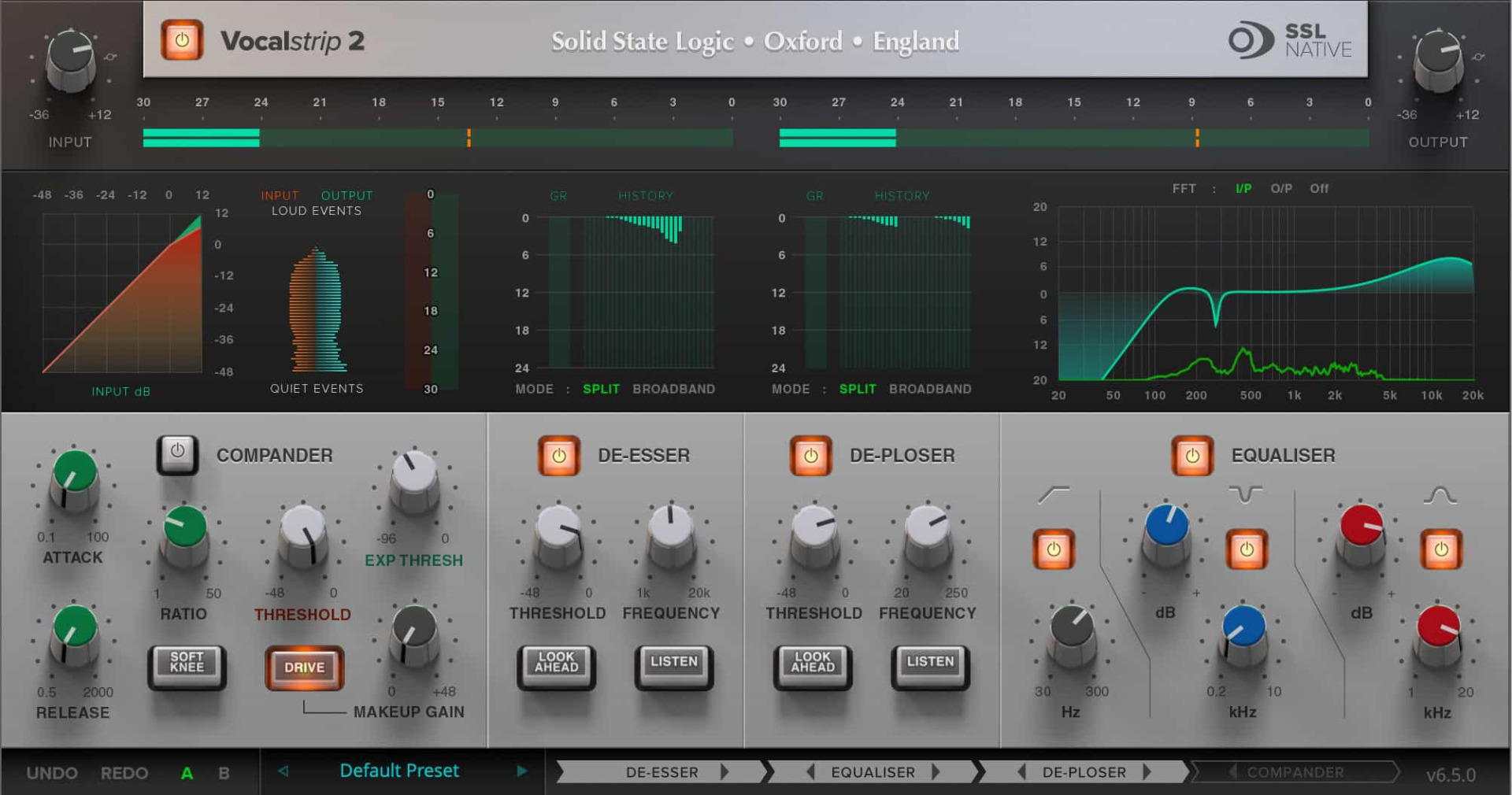The height and width of the screenshot is (795, 1512).
Task: Toggle the bell band power button
Action: coord(1441,549)
